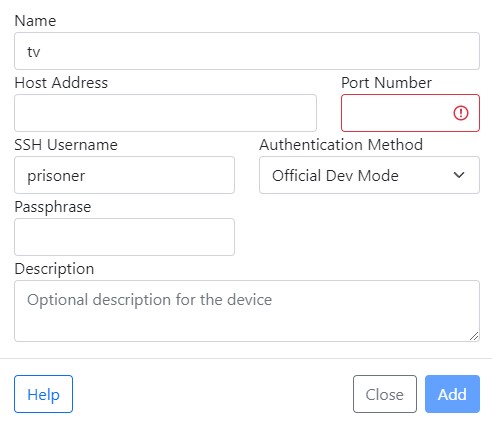Click the Port Number label
The image size is (492, 425).
[x=386, y=83]
